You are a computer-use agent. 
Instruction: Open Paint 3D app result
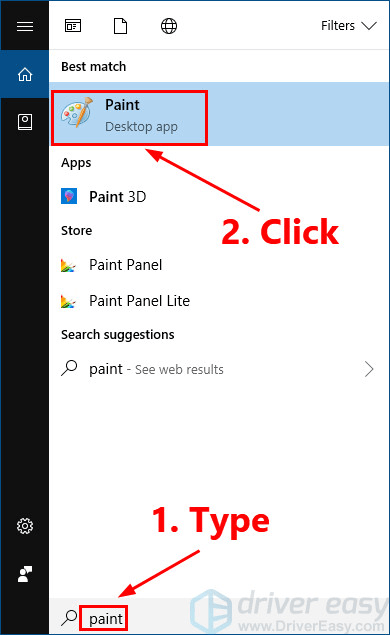coord(219,196)
